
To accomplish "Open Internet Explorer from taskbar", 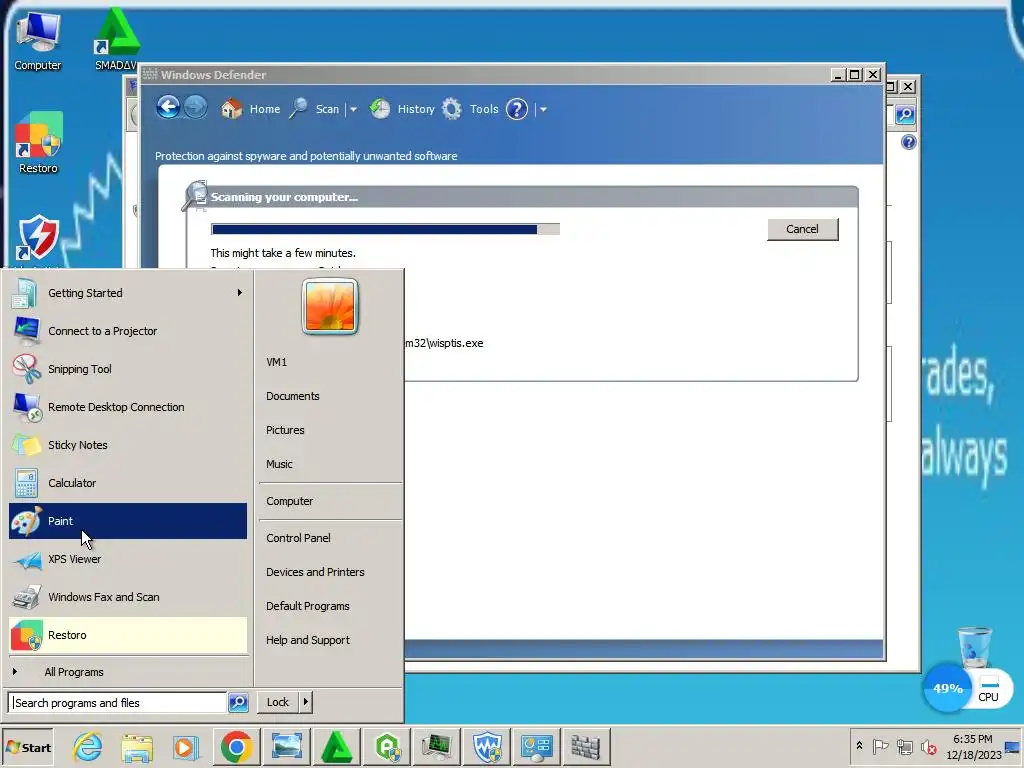I will click(x=88, y=747).
